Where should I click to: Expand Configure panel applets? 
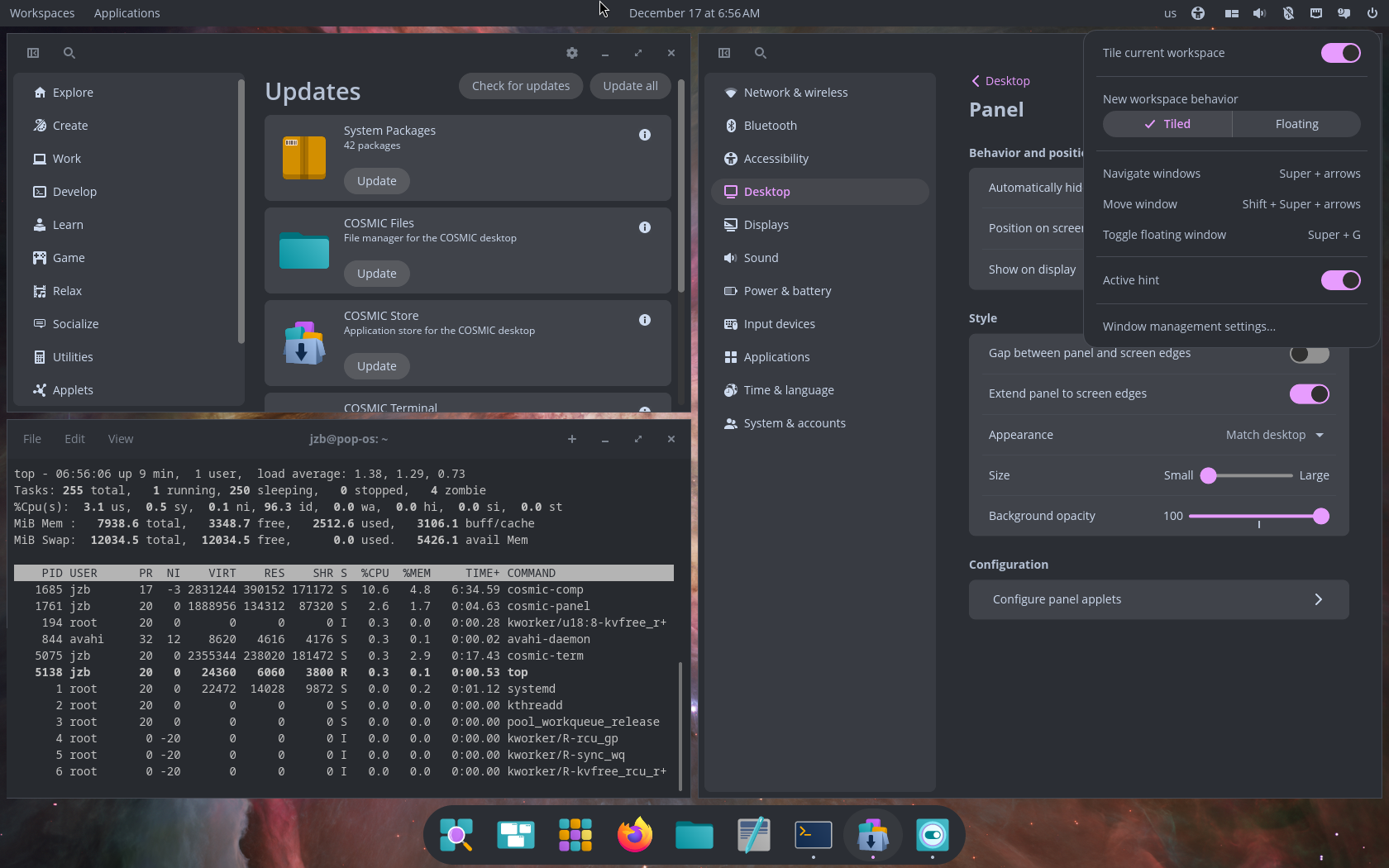(x=1318, y=599)
